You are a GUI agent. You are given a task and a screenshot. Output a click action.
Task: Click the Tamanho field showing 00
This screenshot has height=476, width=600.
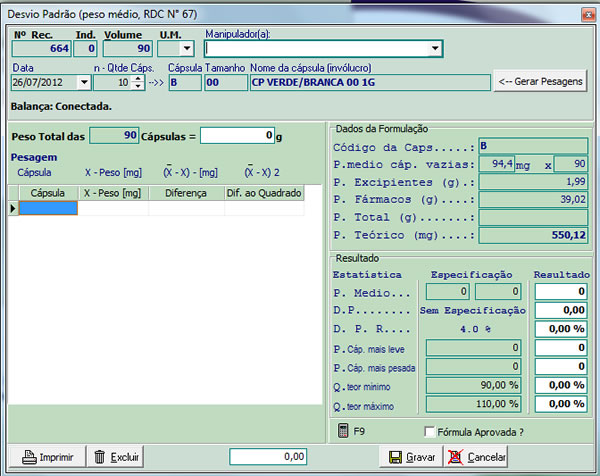tap(226, 82)
